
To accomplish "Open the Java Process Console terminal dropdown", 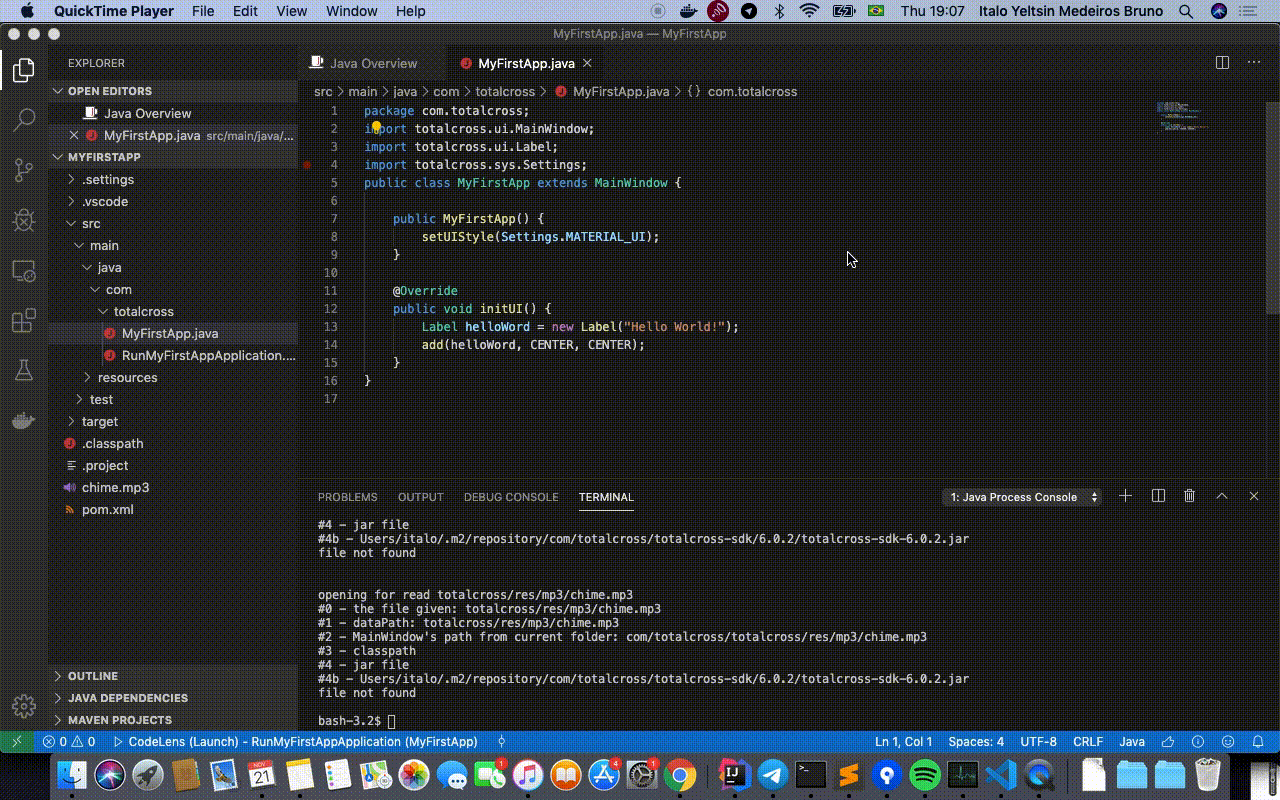I will pyautogui.click(x=1022, y=497).
